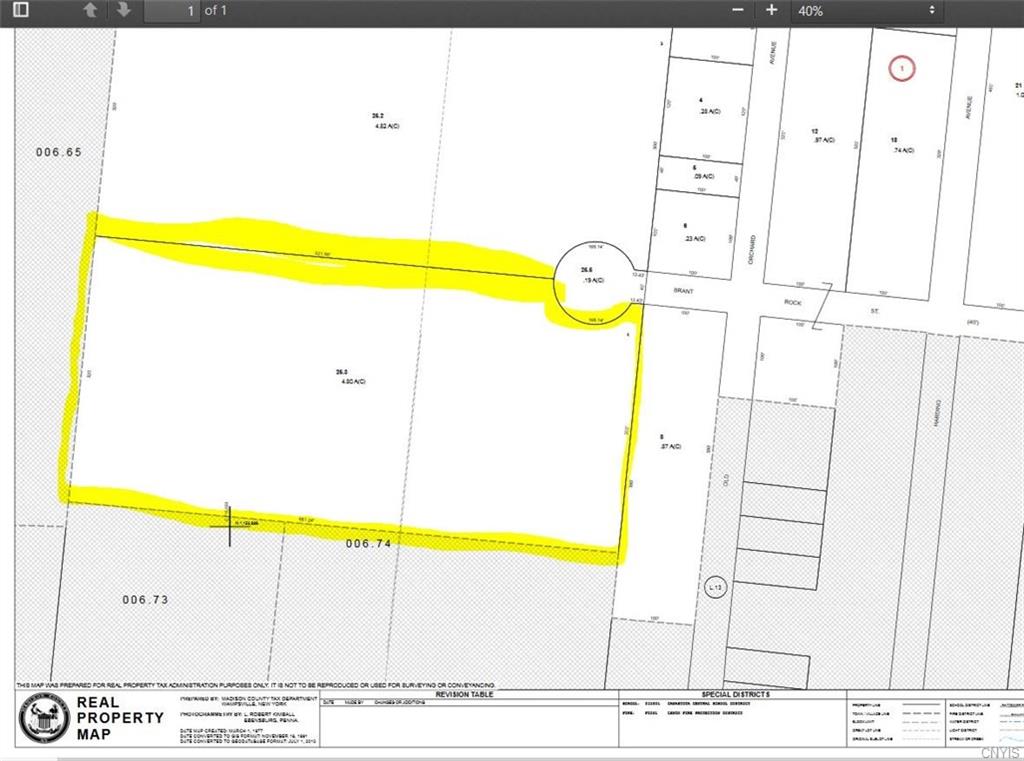1024x761 pixels.
Task: Click the HARDING street label
Action: [x=938, y=413]
